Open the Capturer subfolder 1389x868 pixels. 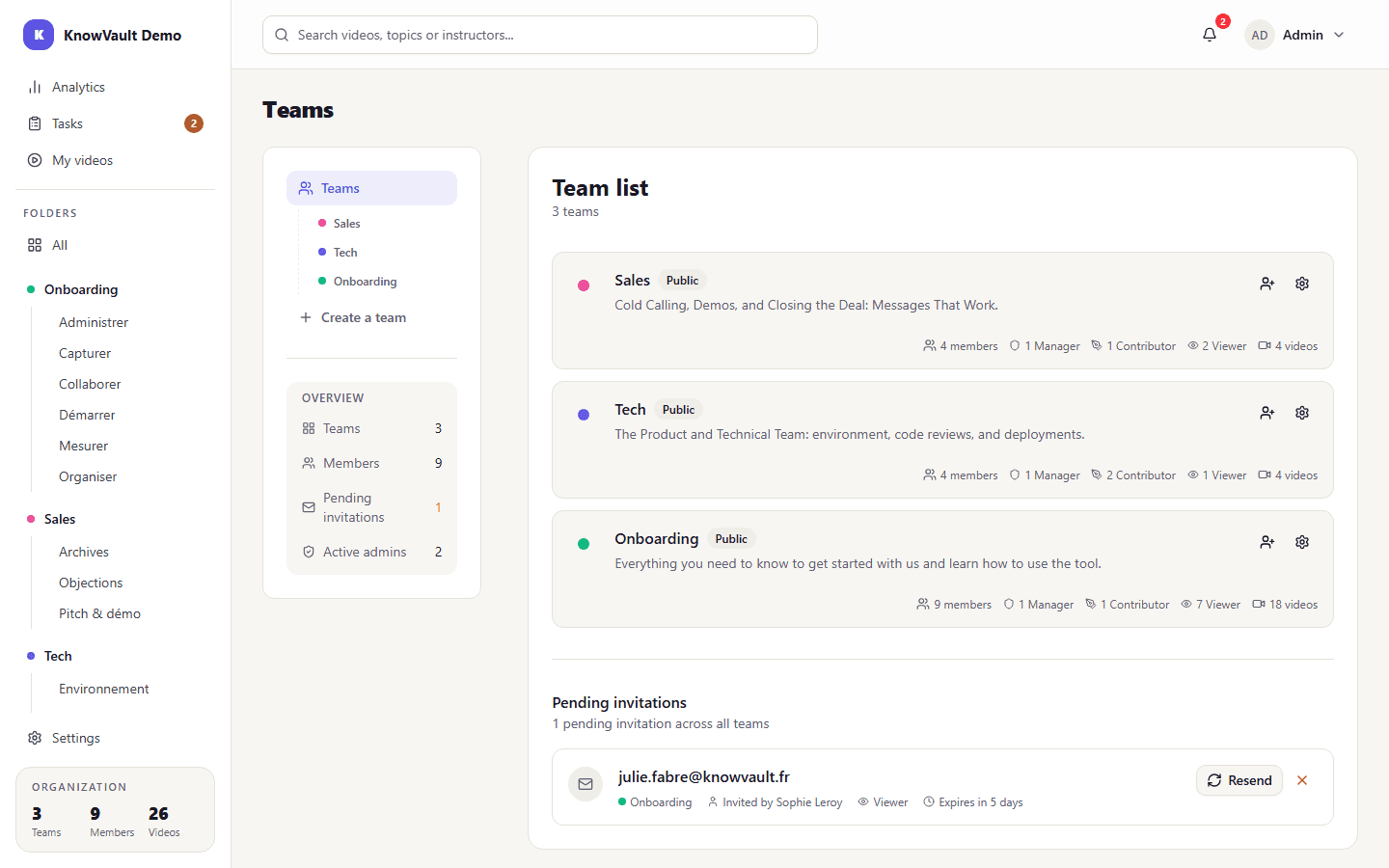pos(85,353)
